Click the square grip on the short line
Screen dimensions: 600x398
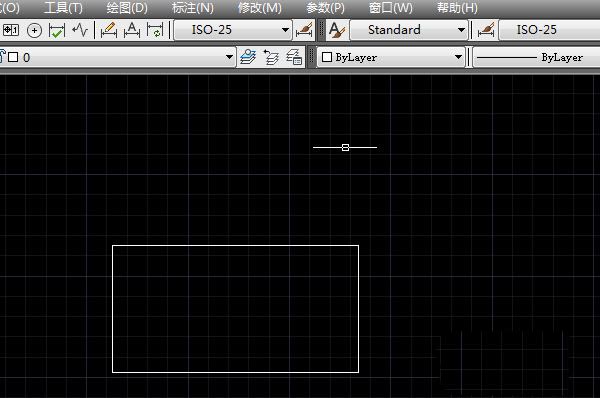pos(345,147)
